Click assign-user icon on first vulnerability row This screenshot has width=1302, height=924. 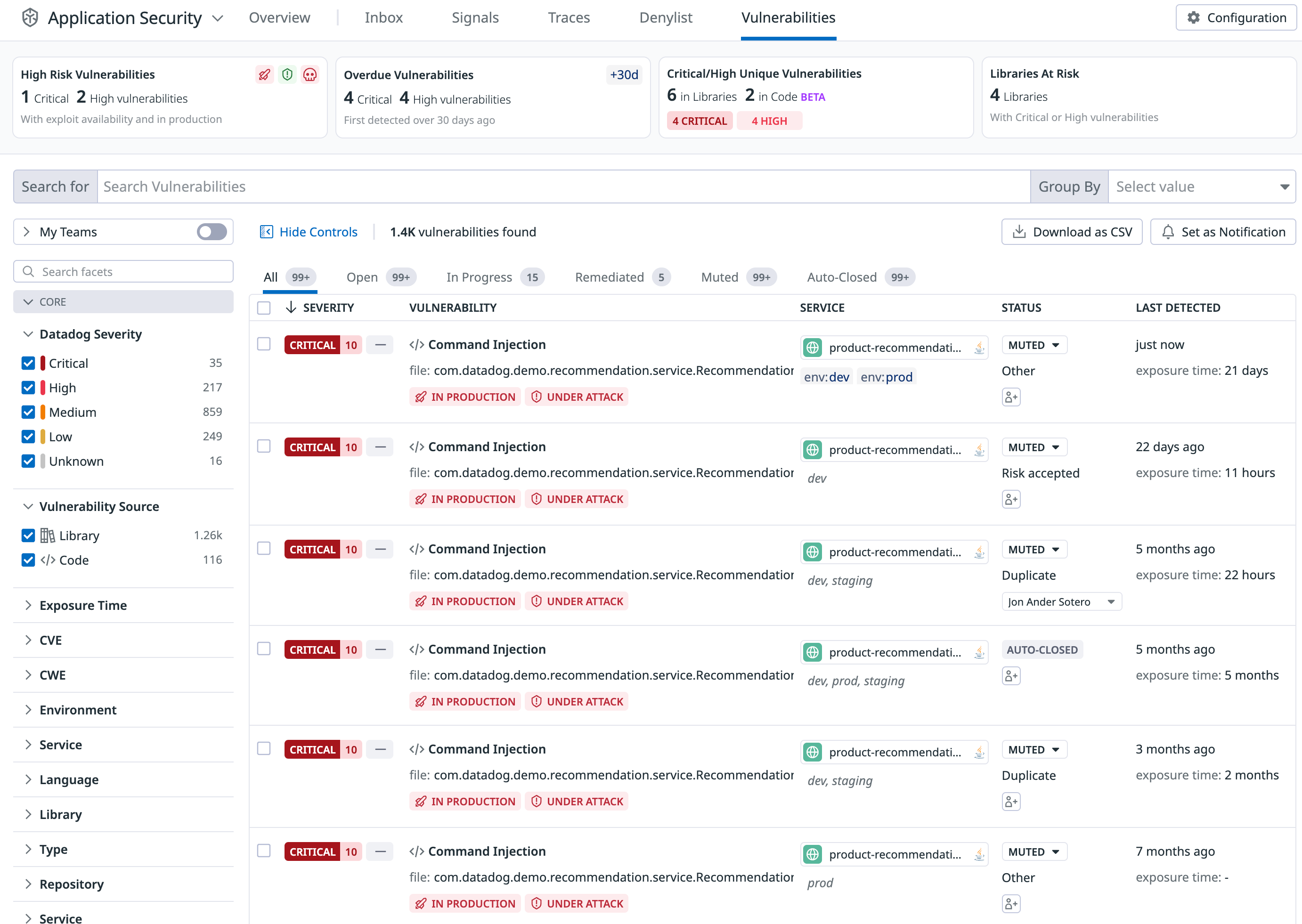(x=1010, y=397)
